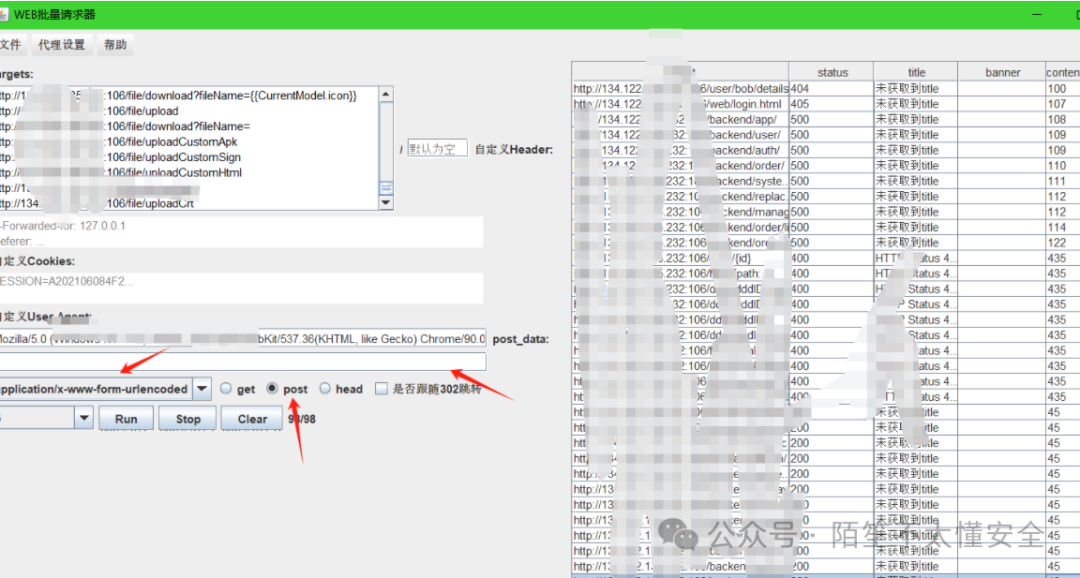
Task: Open the x-www-form-urlencoded content type dropdown
Action: pos(201,389)
